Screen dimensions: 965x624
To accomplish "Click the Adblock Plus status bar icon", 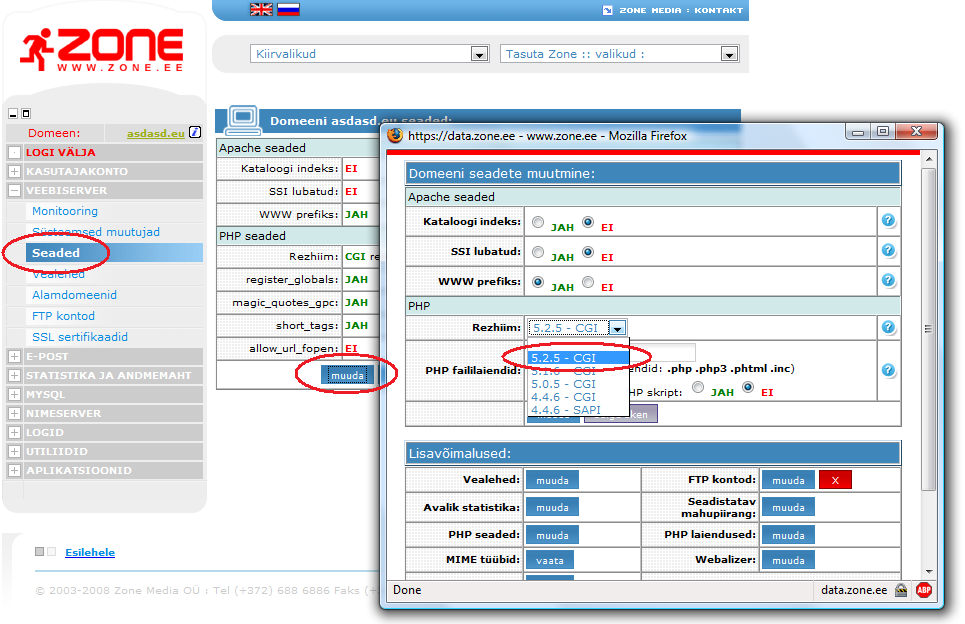I will (924, 590).
